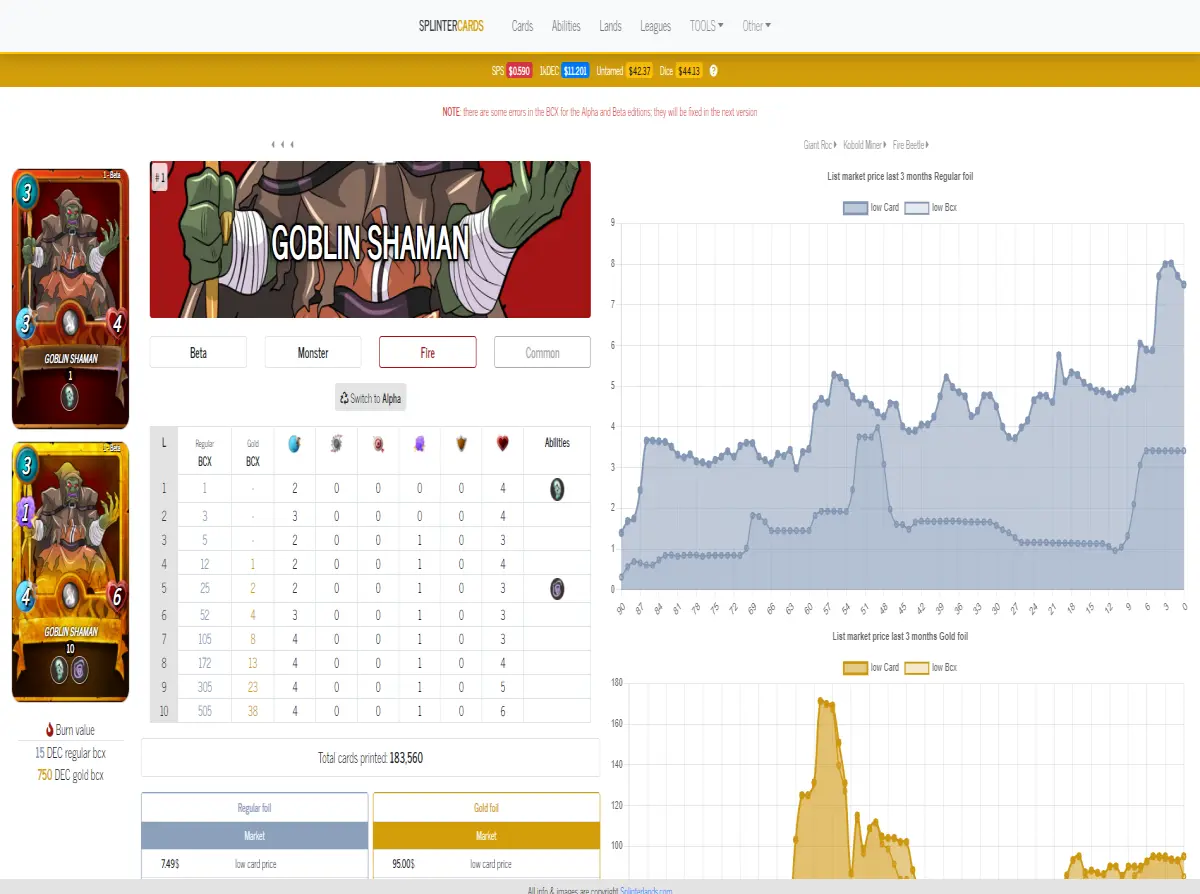Click the armor shield column icon

tap(461, 444)
